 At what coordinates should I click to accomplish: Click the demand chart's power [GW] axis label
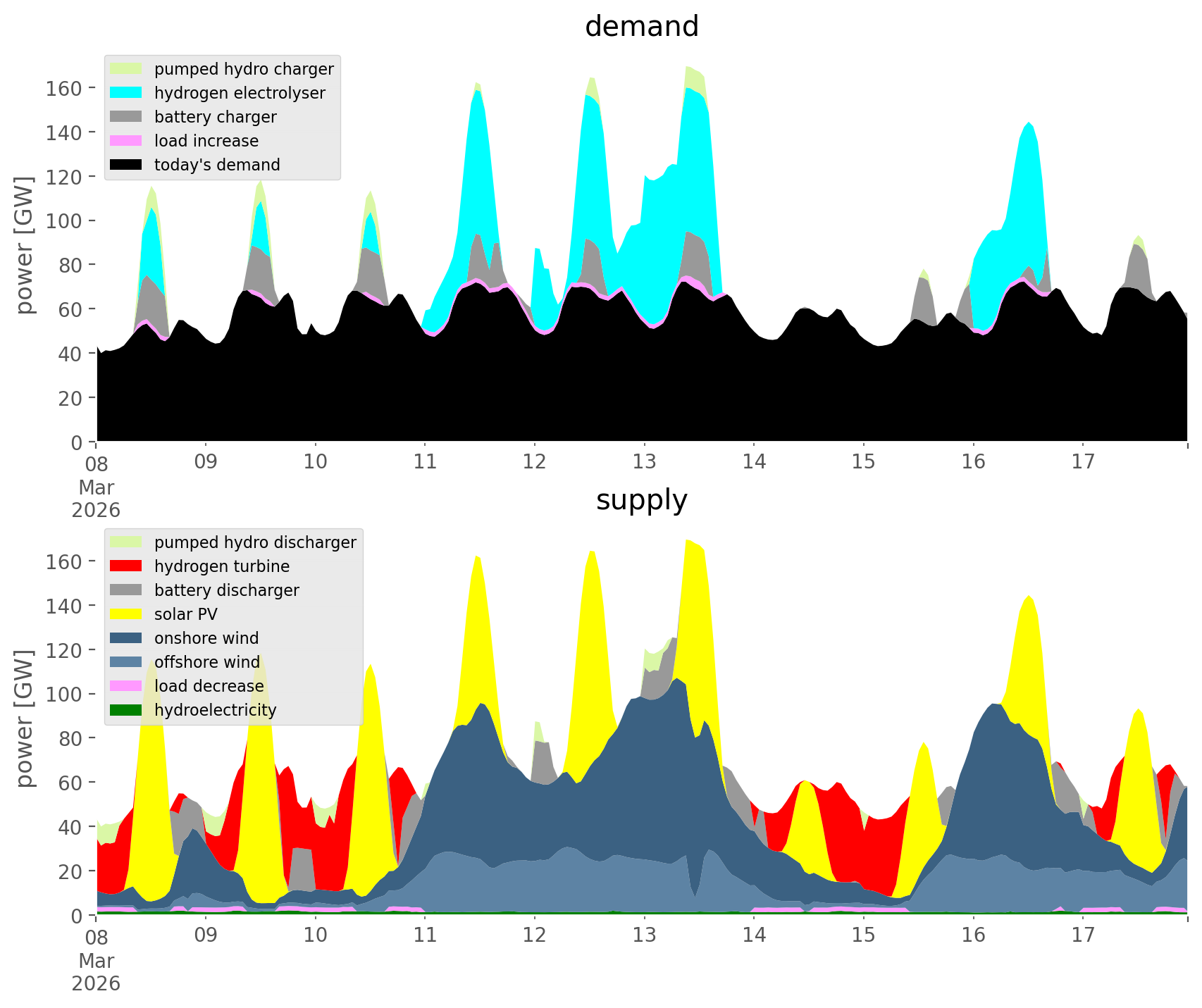point(25,245)
